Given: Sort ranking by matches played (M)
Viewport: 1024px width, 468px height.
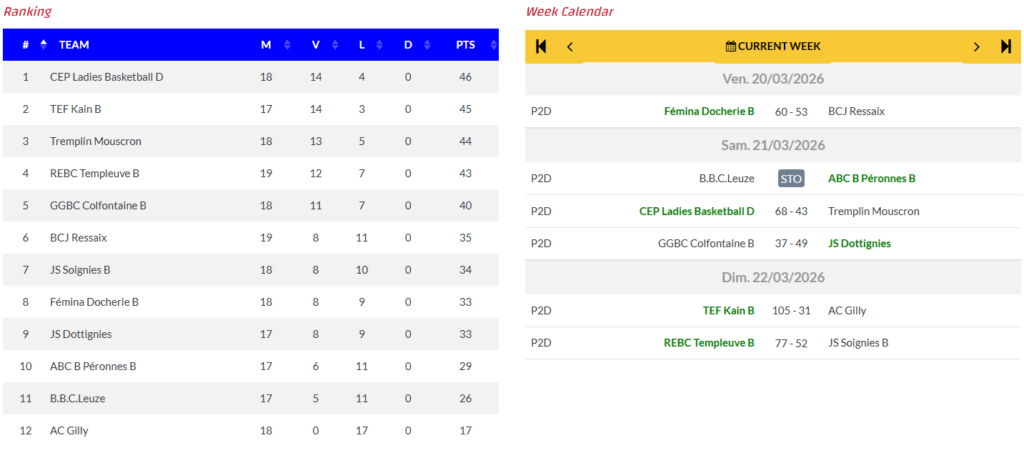Looking at the screenshot, I should [x=266, y=45].
